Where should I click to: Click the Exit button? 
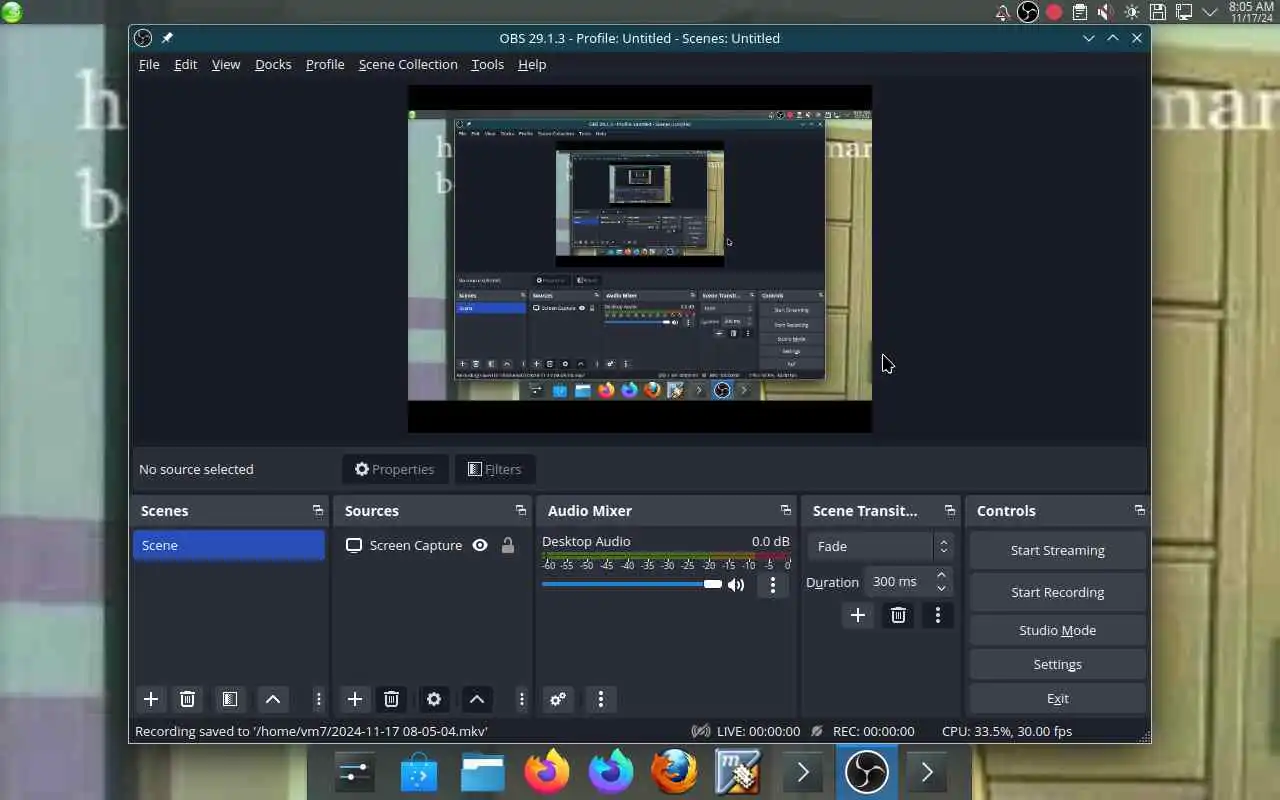(x=1057, y=698)
